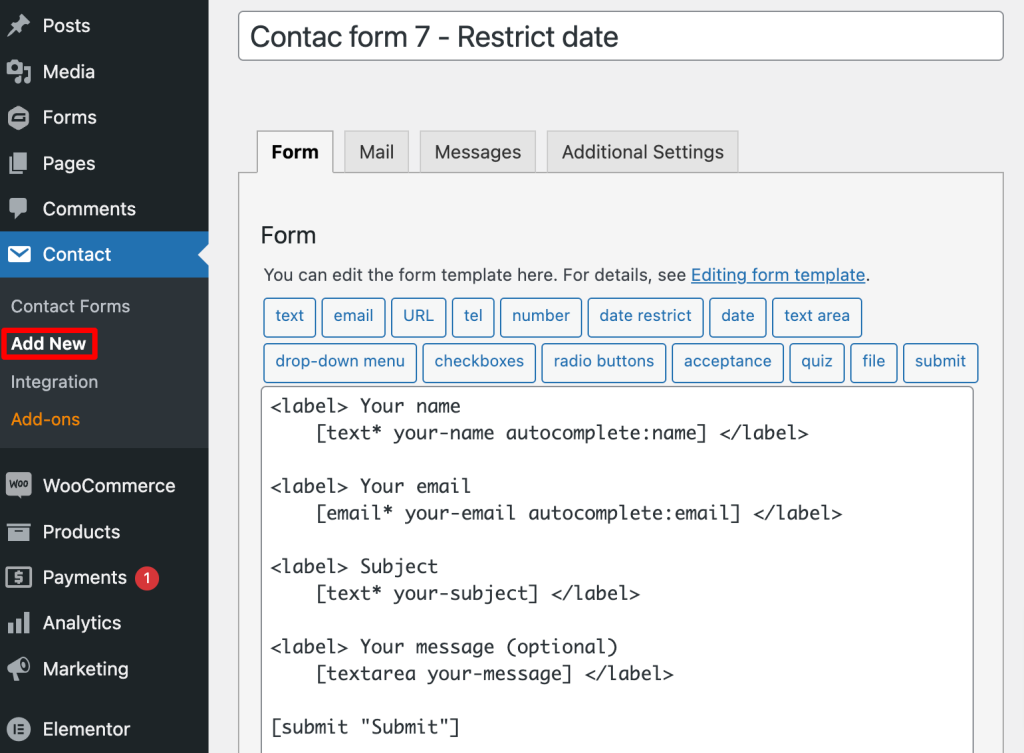Click Add New under Contact
The image size is (1024, 753).
(x=49, y=344)
